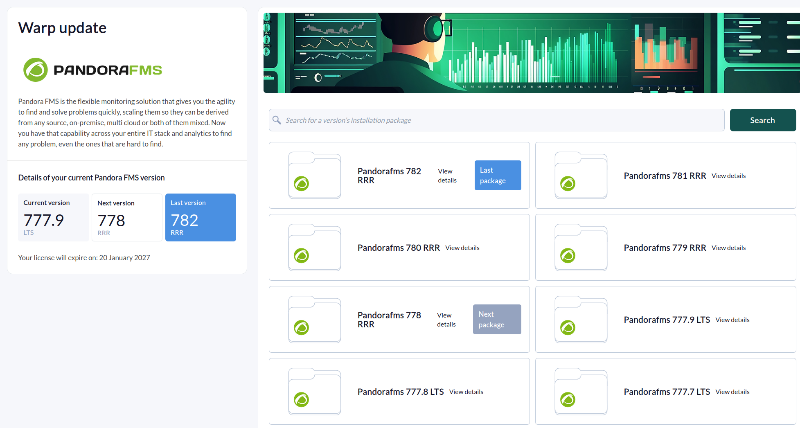
Task: Open the Pandorafms 777.9 LTS folder icon
Action: pos(581,319)
